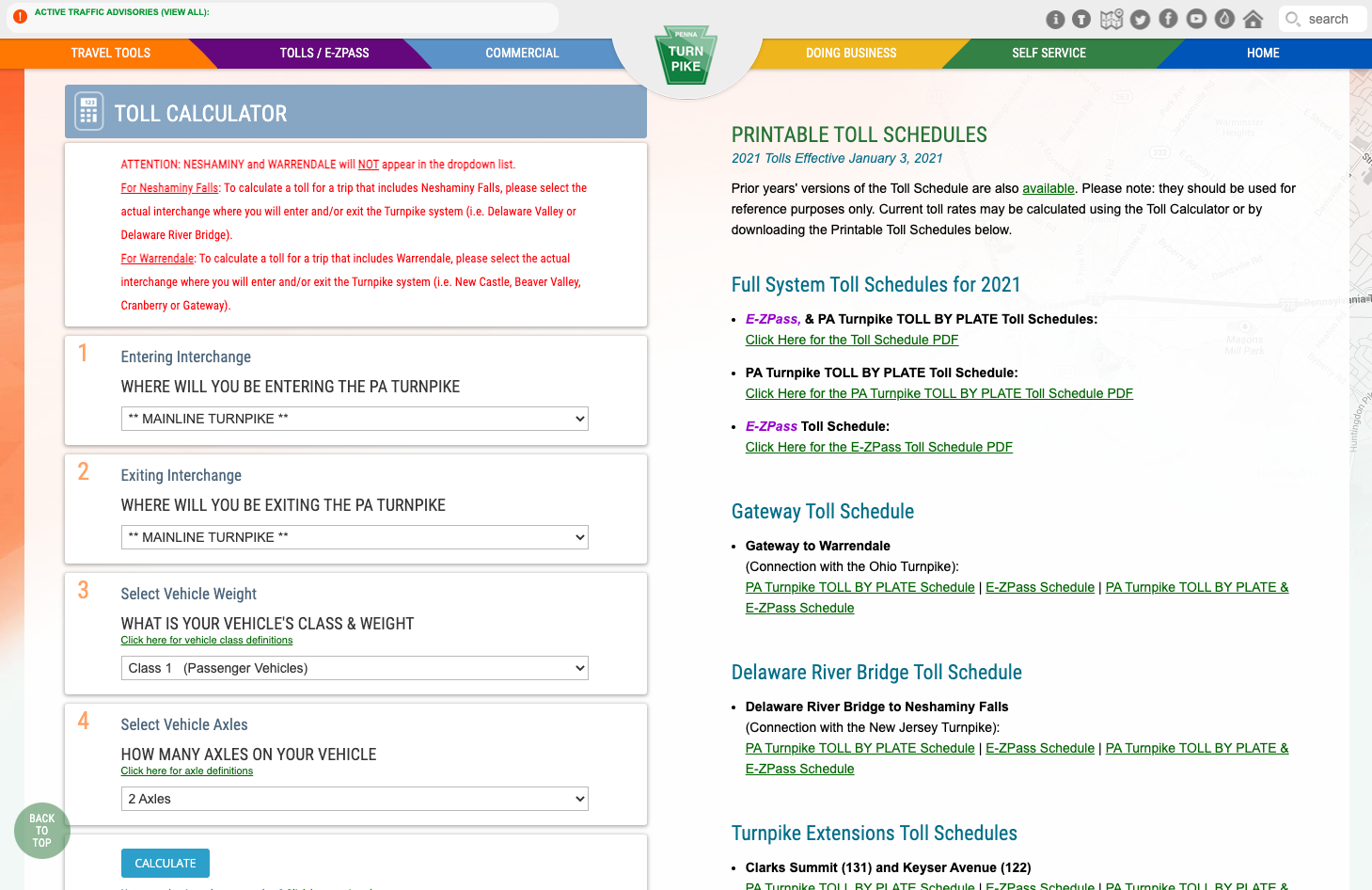Open Active Traffic Advisories view all
The width and height of the screenshot is (1372, 890).
(122, 12)
